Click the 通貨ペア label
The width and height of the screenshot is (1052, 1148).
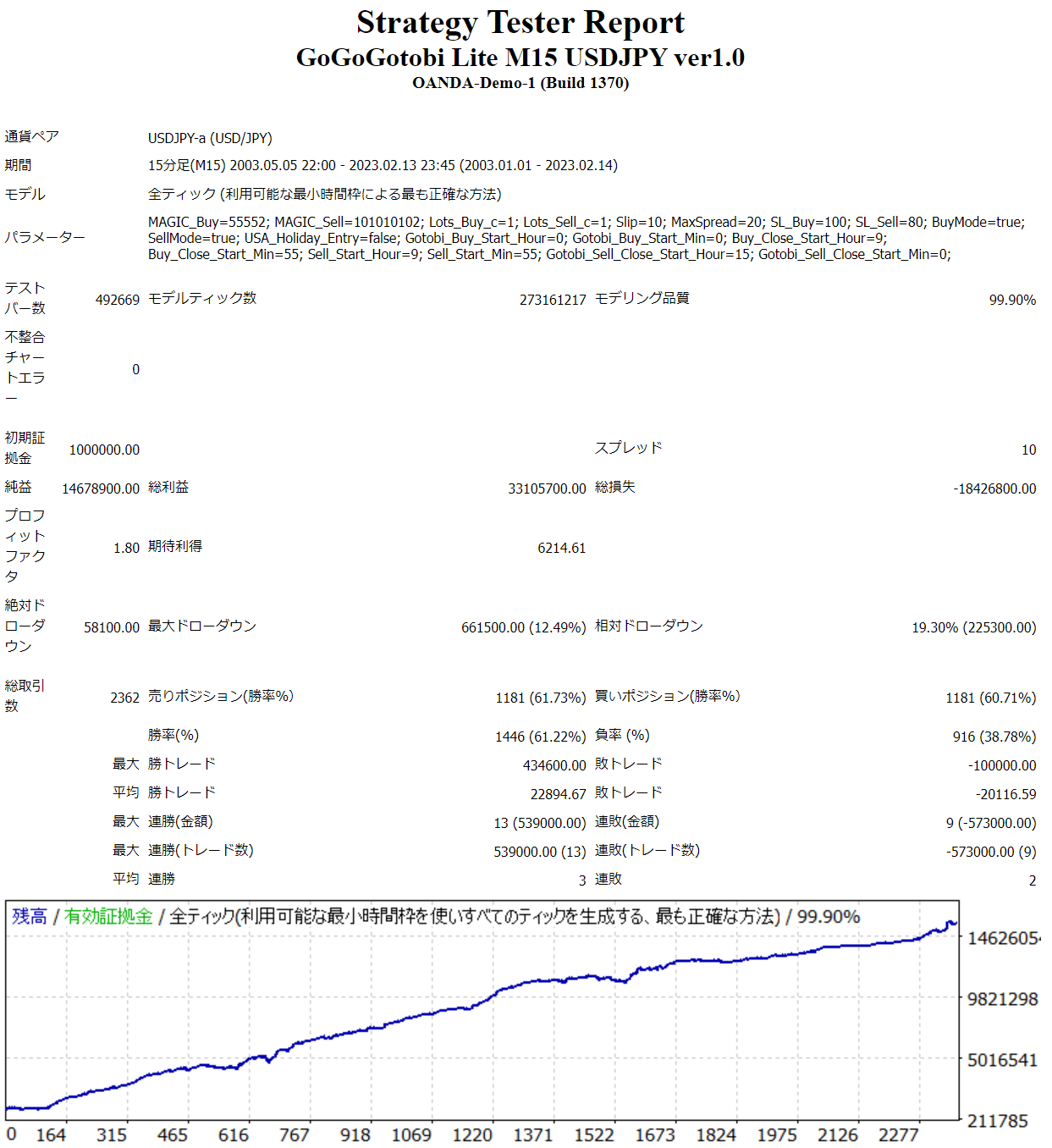click(32, 136)
